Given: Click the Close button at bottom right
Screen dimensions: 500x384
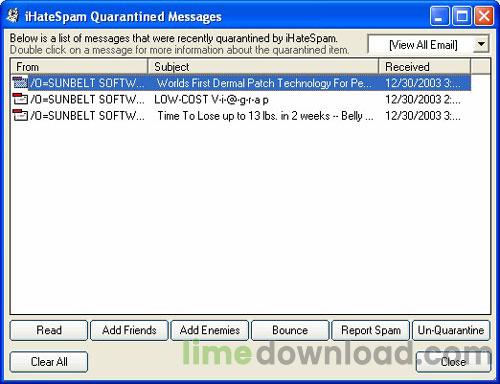Looking at the screenshot, I should coord(453,362).
